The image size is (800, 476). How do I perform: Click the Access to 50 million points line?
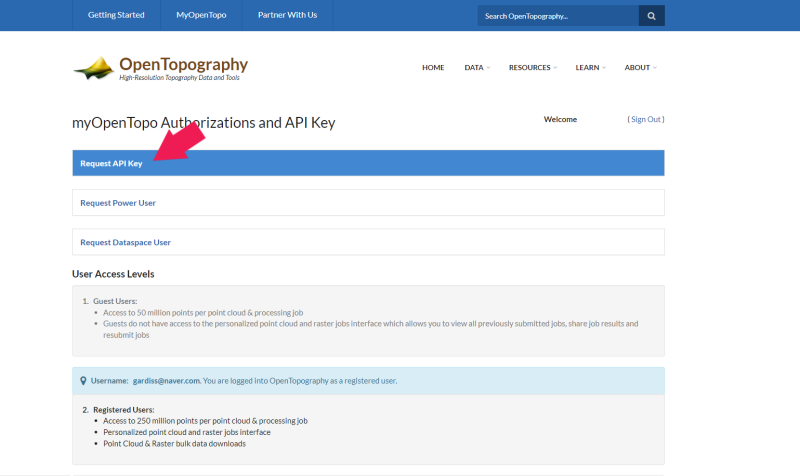point(203,313)
